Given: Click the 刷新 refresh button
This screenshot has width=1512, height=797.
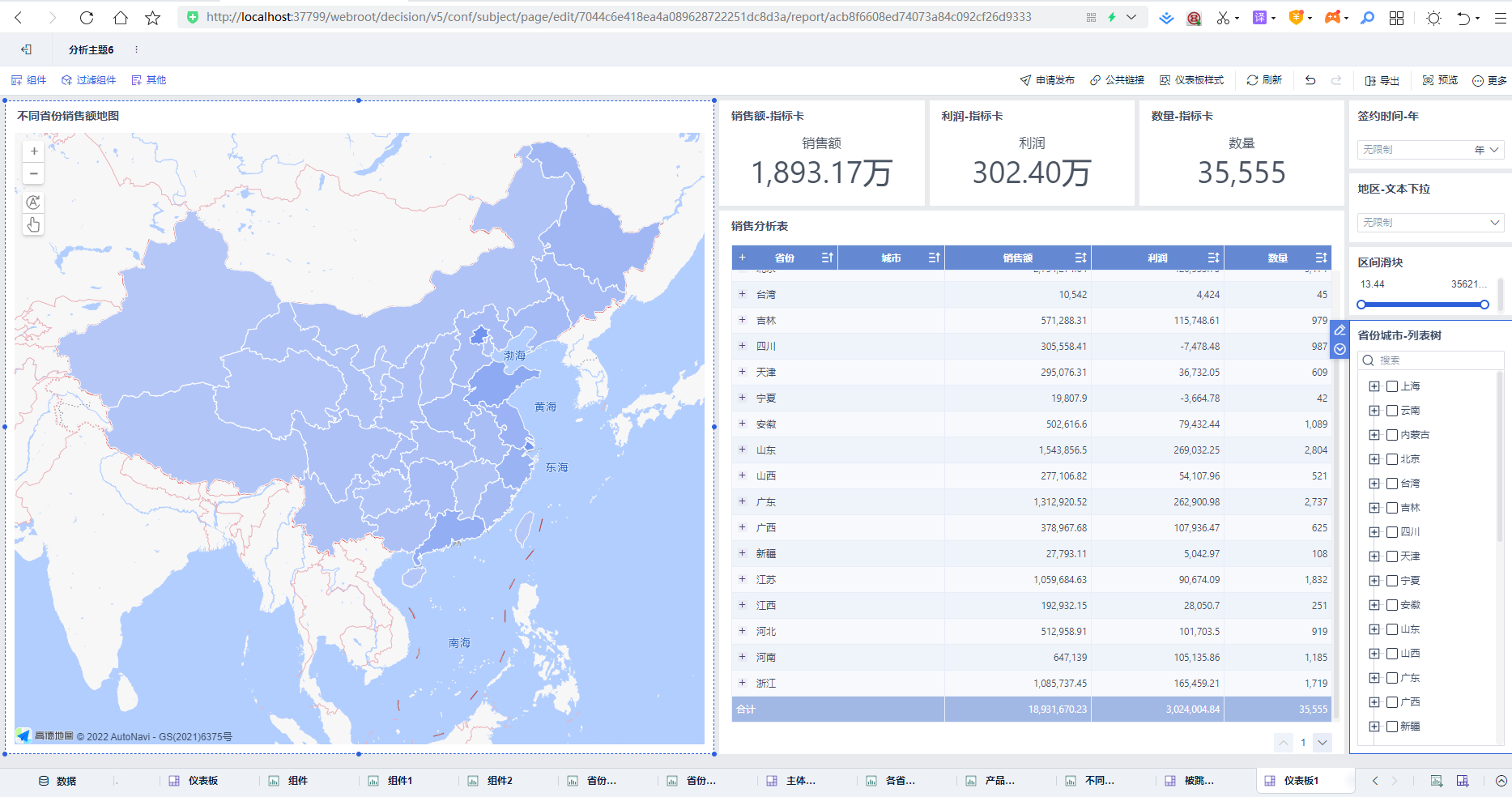Looking at the screenshot, I should 1264,80.
